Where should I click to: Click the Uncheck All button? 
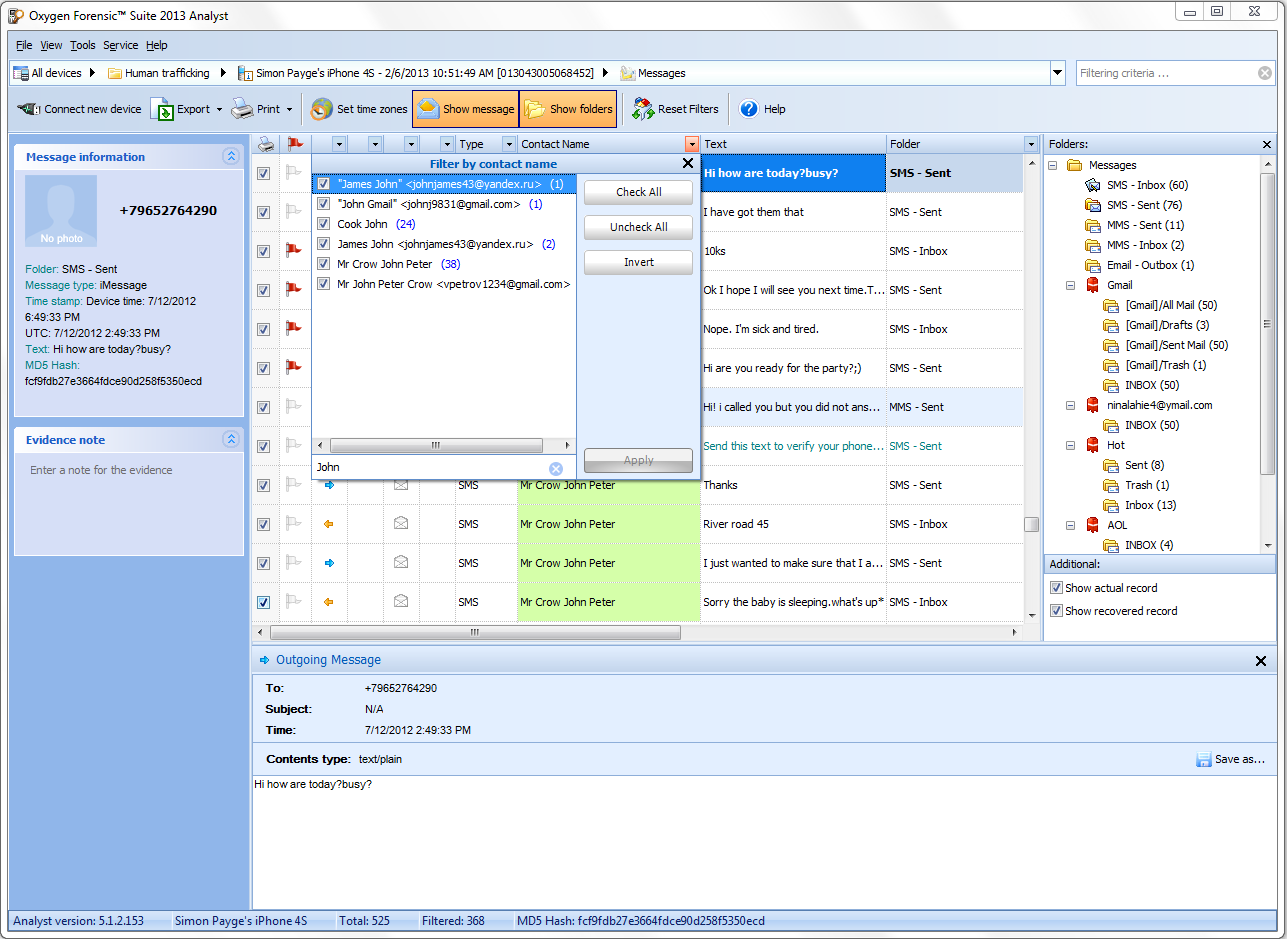point(638,227)
